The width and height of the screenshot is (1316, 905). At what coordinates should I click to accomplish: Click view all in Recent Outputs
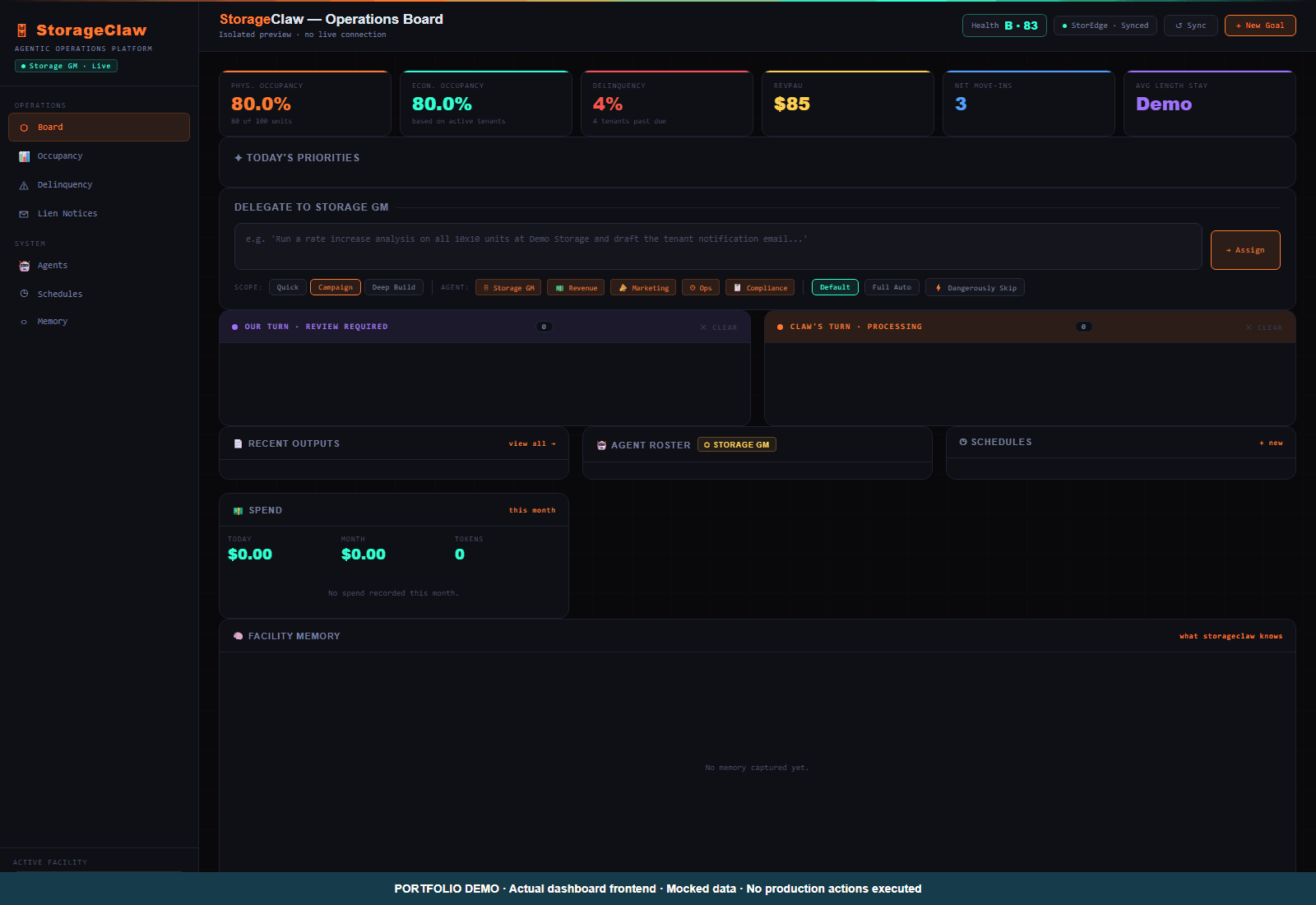click(532, 443)
